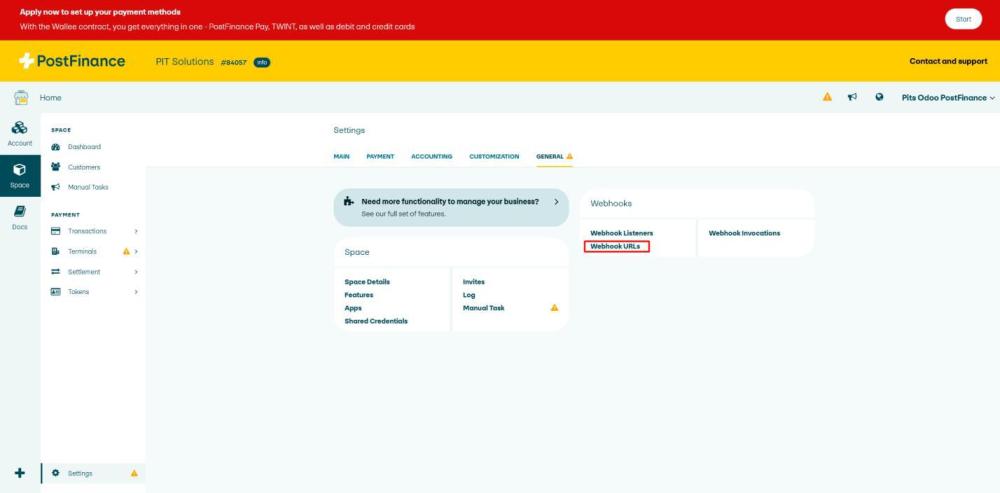Click the PostFinance logo
This screenshot has width=1000, height=493.
pos(72,61)
